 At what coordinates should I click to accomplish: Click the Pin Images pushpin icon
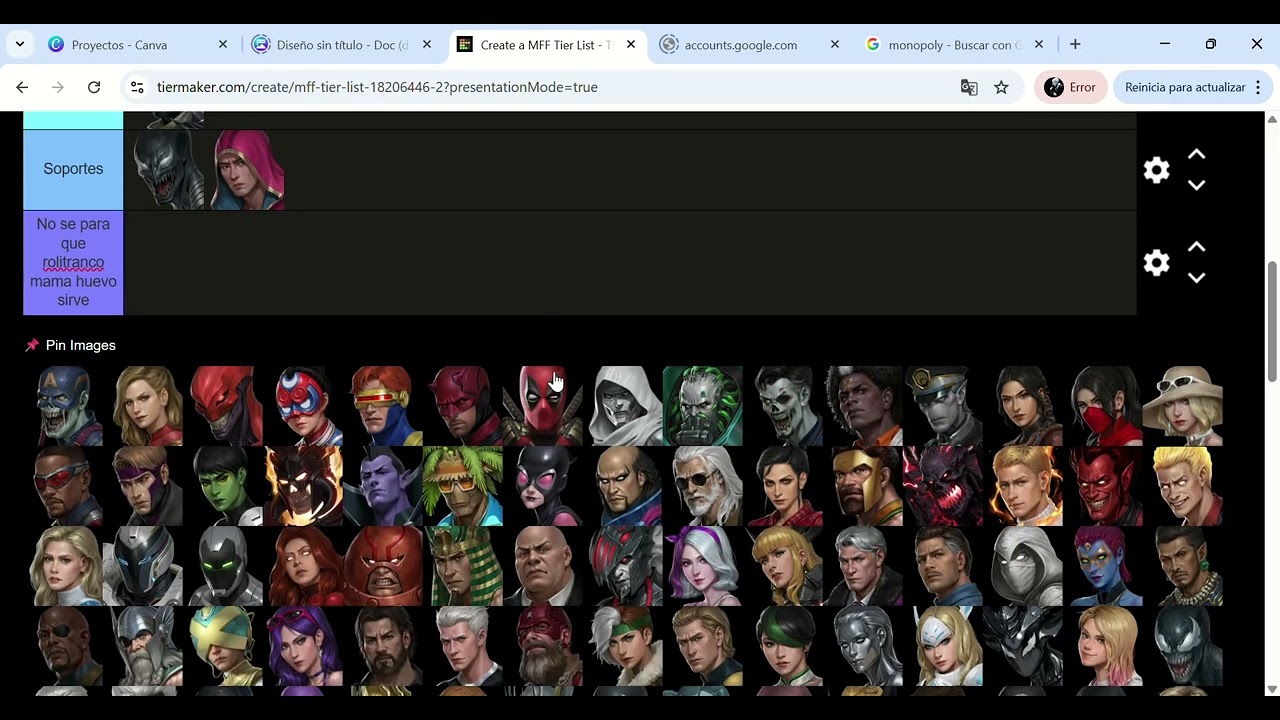coord(32,345)
